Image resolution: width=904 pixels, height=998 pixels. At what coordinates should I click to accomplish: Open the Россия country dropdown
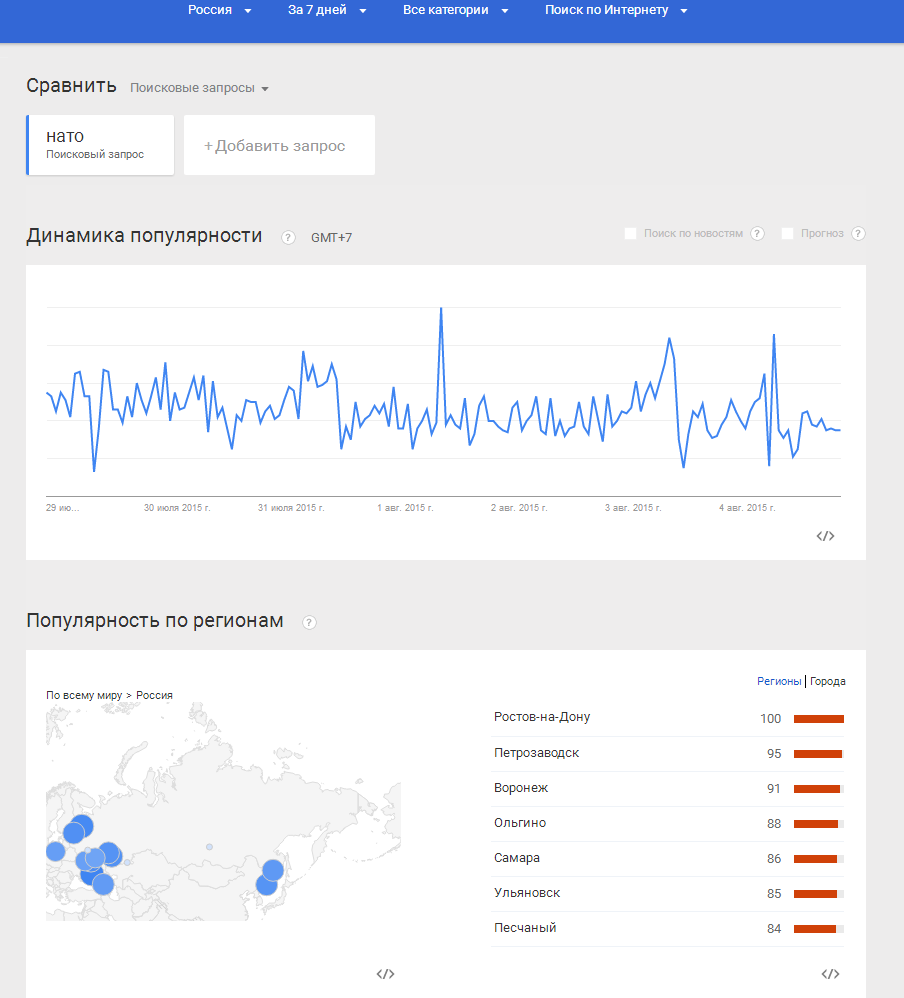[x=219, y=11]
